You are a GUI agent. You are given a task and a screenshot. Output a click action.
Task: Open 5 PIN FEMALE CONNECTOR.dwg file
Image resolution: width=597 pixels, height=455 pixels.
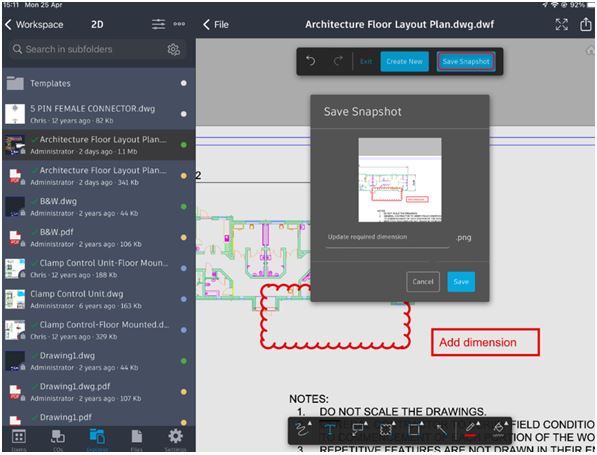pyautogui.click(x=99, y=114)
